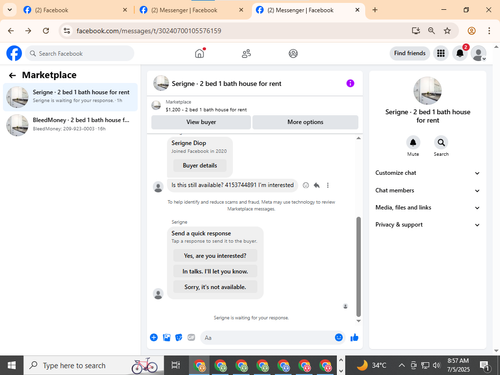
Task: Open more options for the buyer's message
Action: coord(328,185)
